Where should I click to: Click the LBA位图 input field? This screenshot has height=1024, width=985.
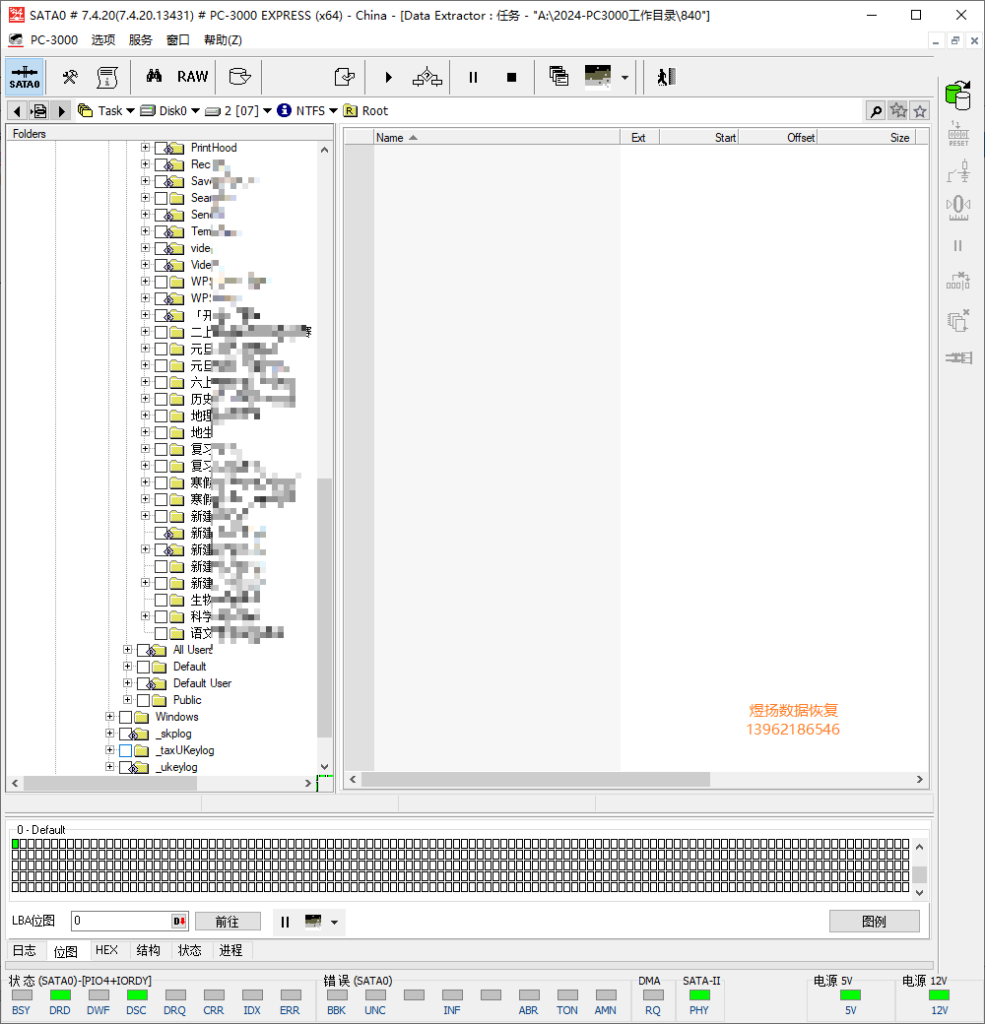pyautogui.click(x=129, y=921)
